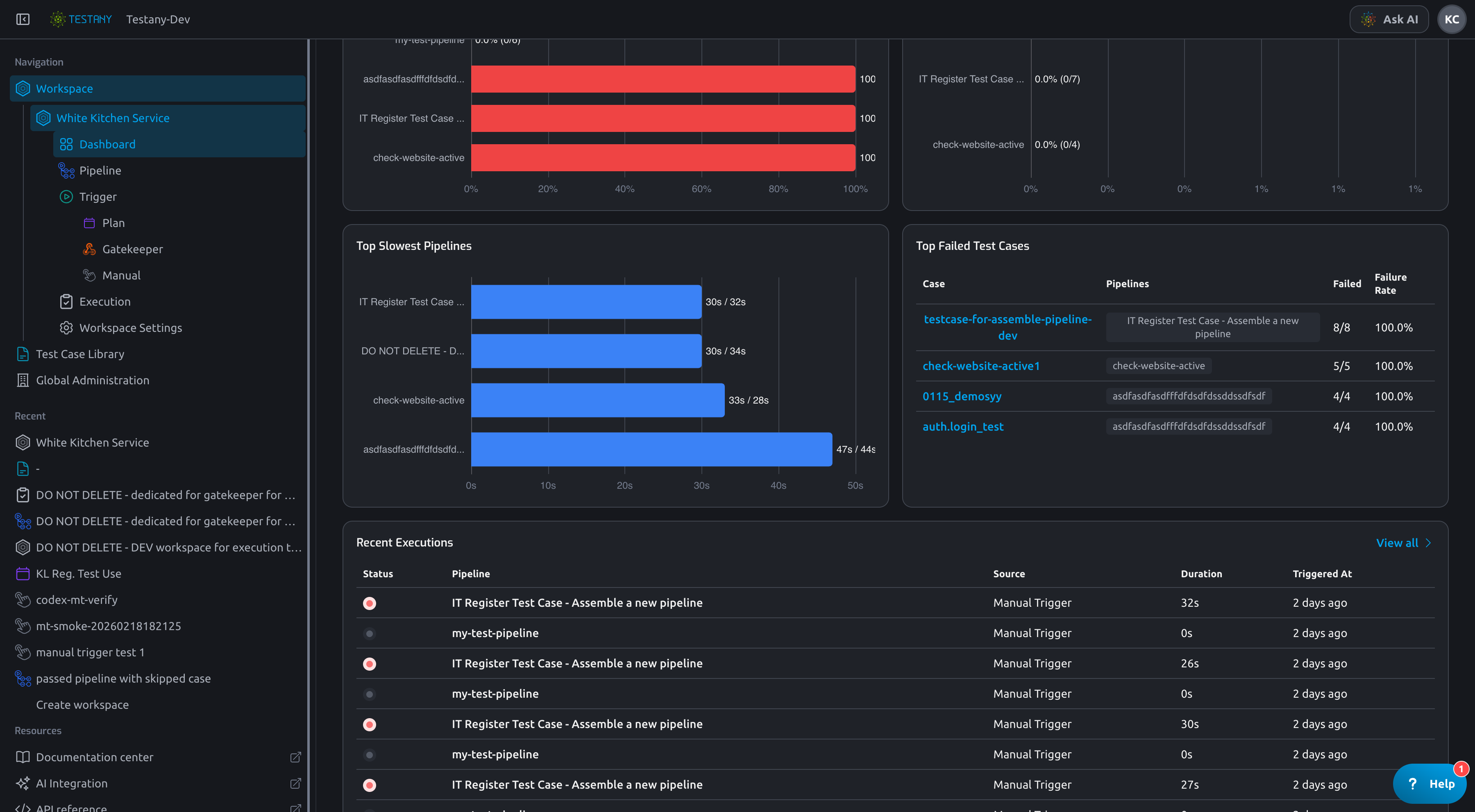This screenshot has width=1475, height=812.
Task: Open the Help widget
Action: click(1429, 784)
